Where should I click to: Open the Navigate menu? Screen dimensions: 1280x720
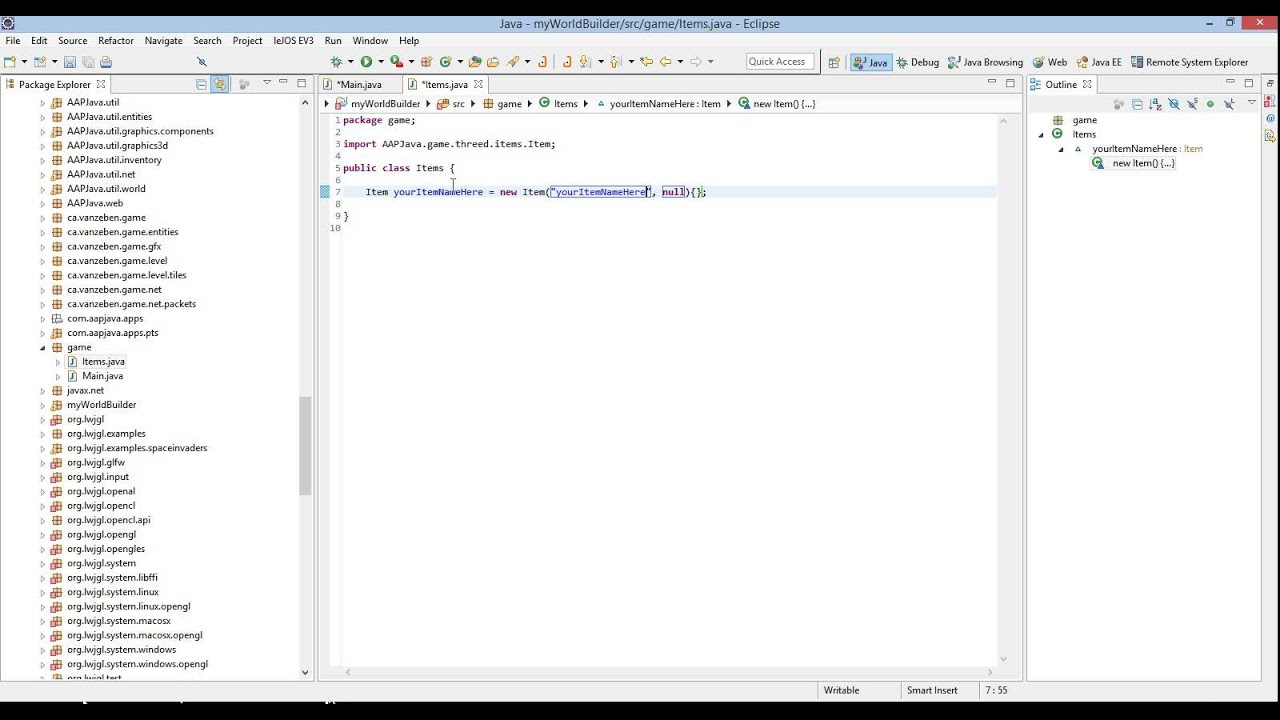pos(163,41)
